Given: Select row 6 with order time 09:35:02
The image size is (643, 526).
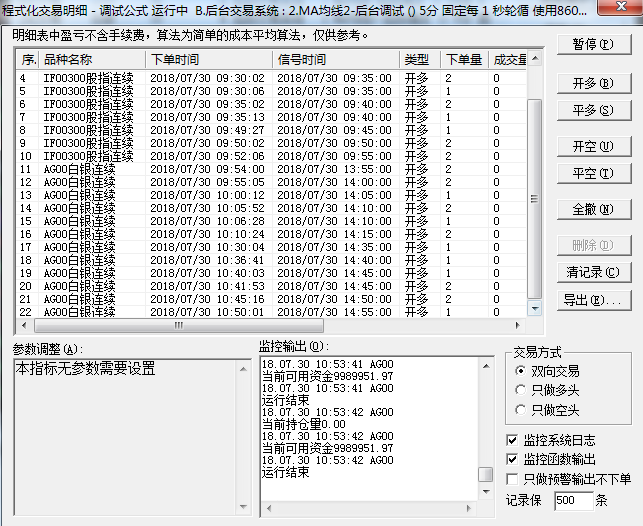Looking at the screenshot, I should 271,104.
